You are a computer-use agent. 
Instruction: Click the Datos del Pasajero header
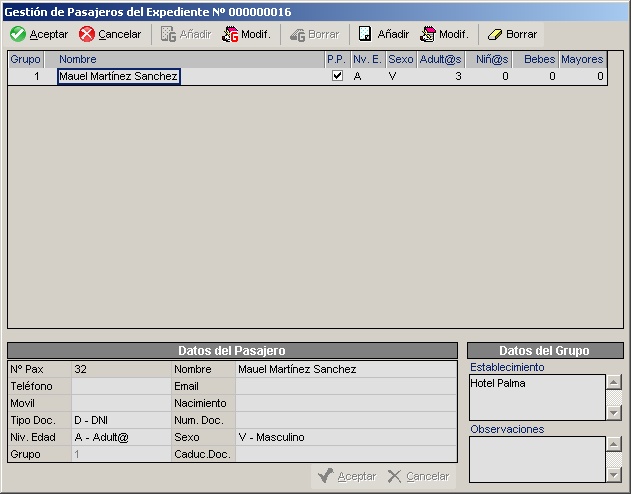(x=232, y=350)
